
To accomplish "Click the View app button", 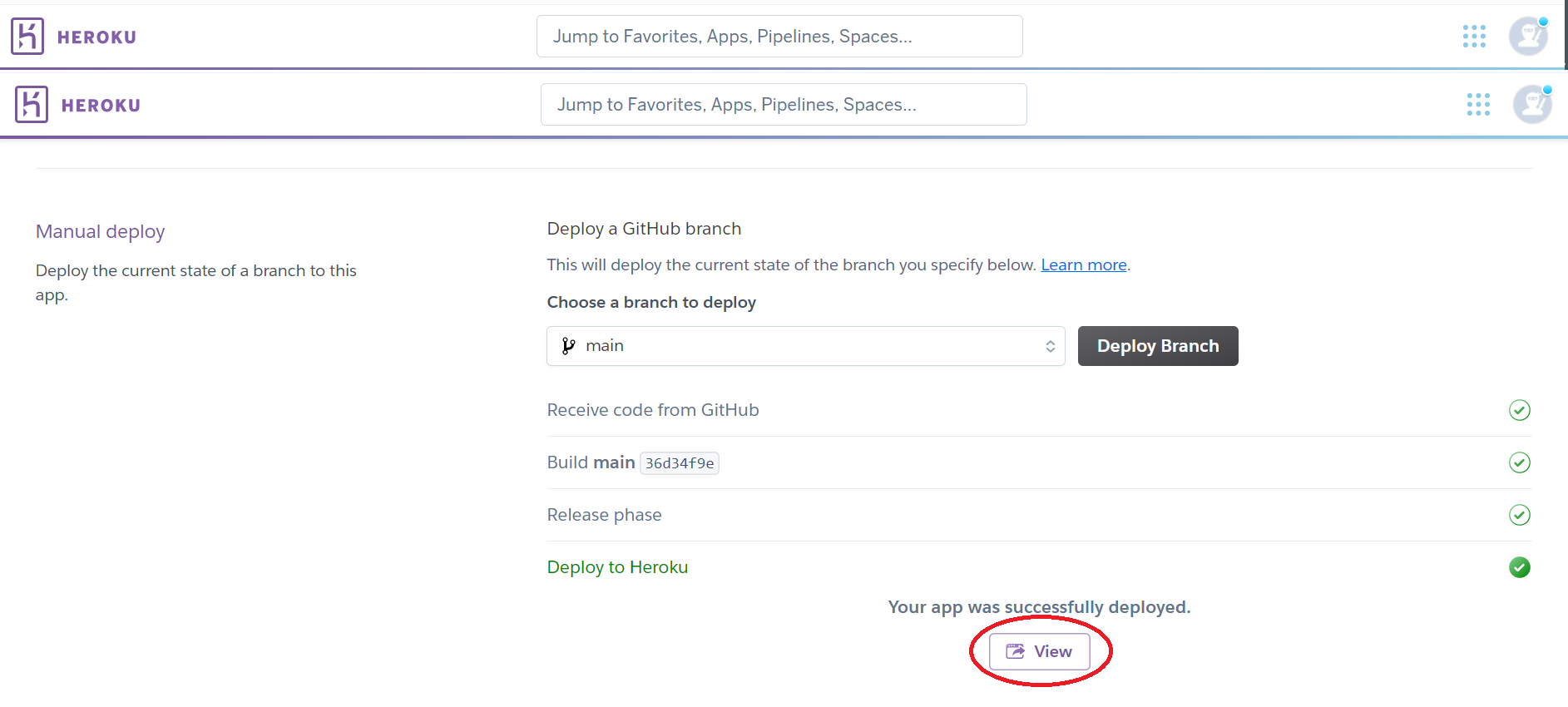I will 1039,651.
